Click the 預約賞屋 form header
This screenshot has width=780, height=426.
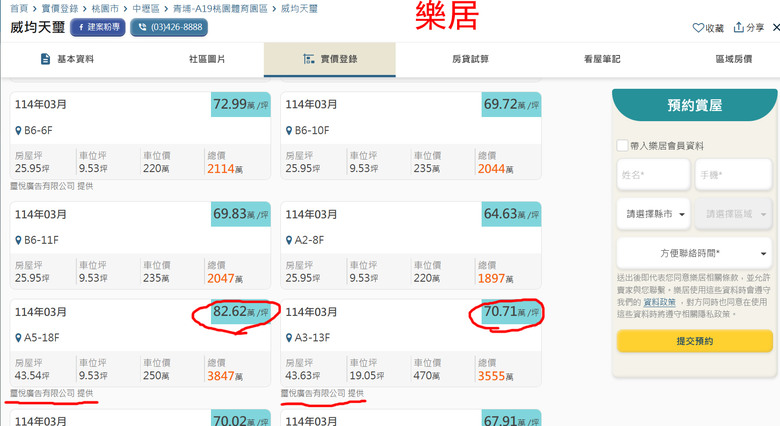pyautogui.click(x=694, y=105)
